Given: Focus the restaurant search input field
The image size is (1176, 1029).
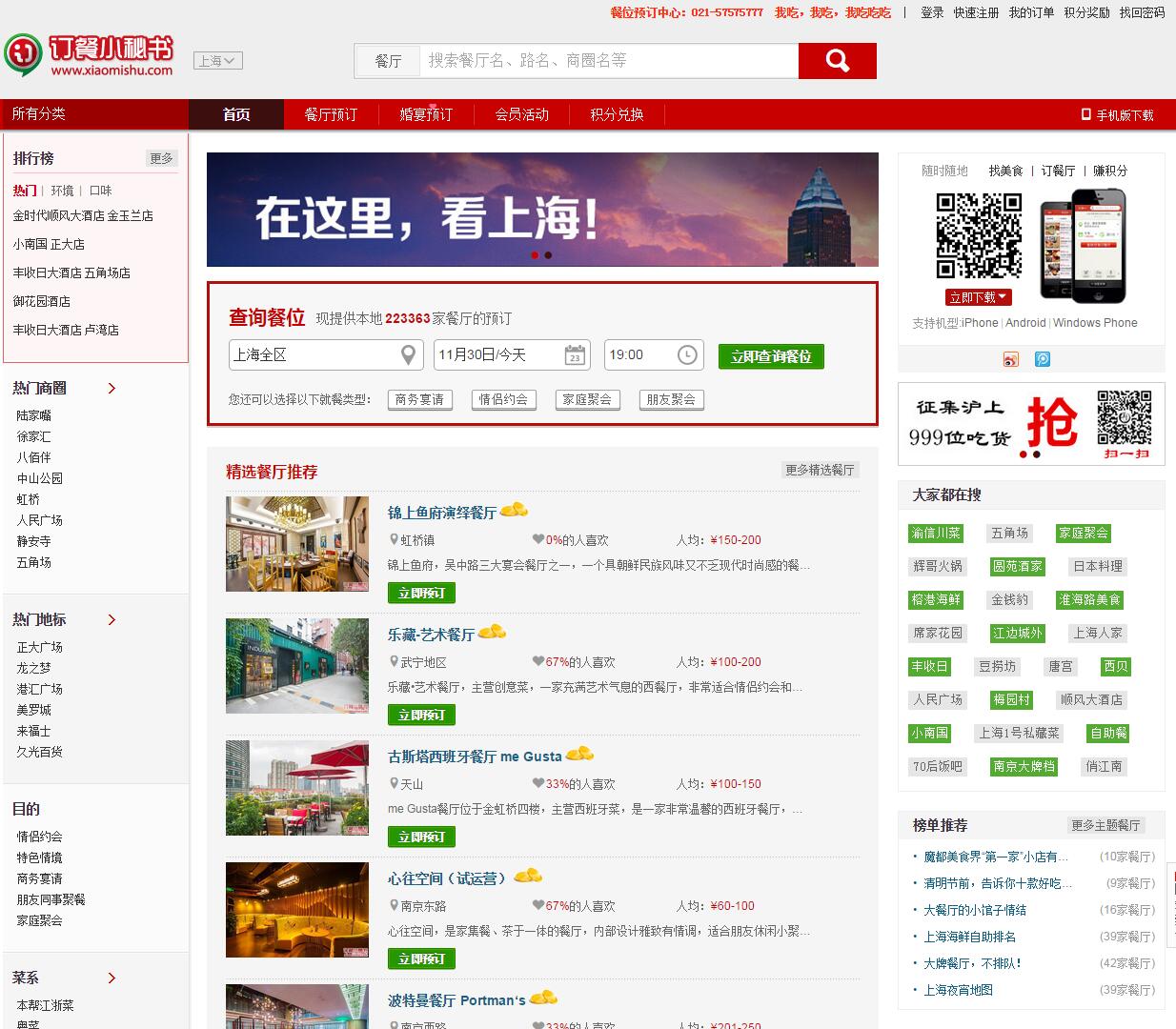Looking at the screenshot, I should [x=609, y=61].
